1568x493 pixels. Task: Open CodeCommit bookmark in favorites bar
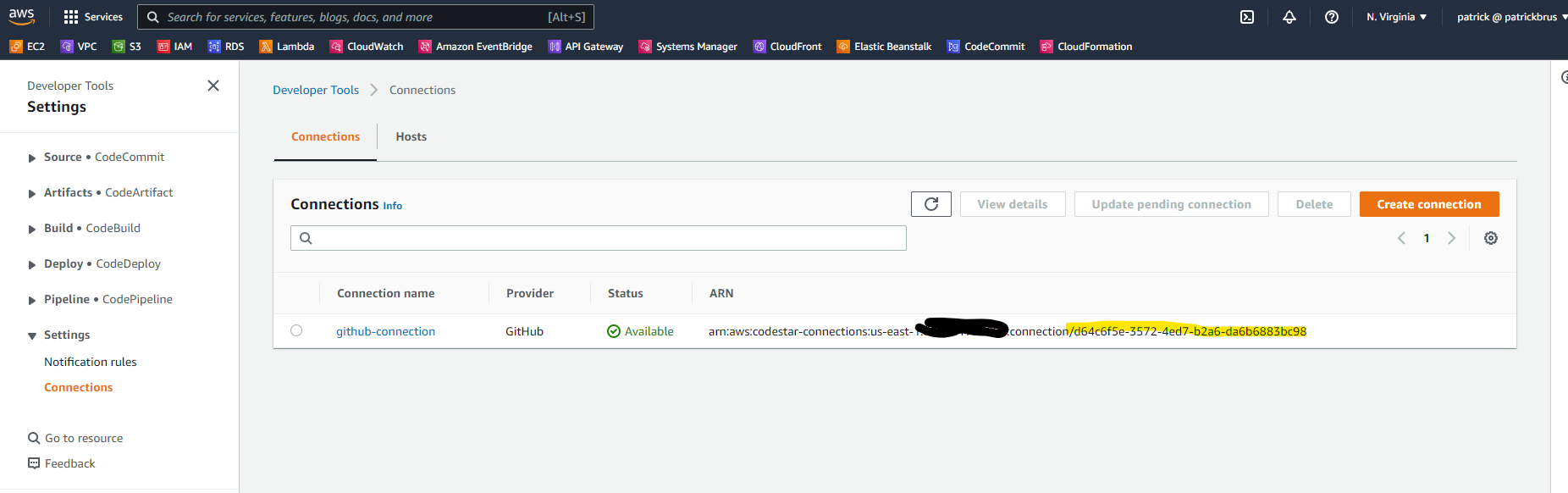click(x=986, y=47)
